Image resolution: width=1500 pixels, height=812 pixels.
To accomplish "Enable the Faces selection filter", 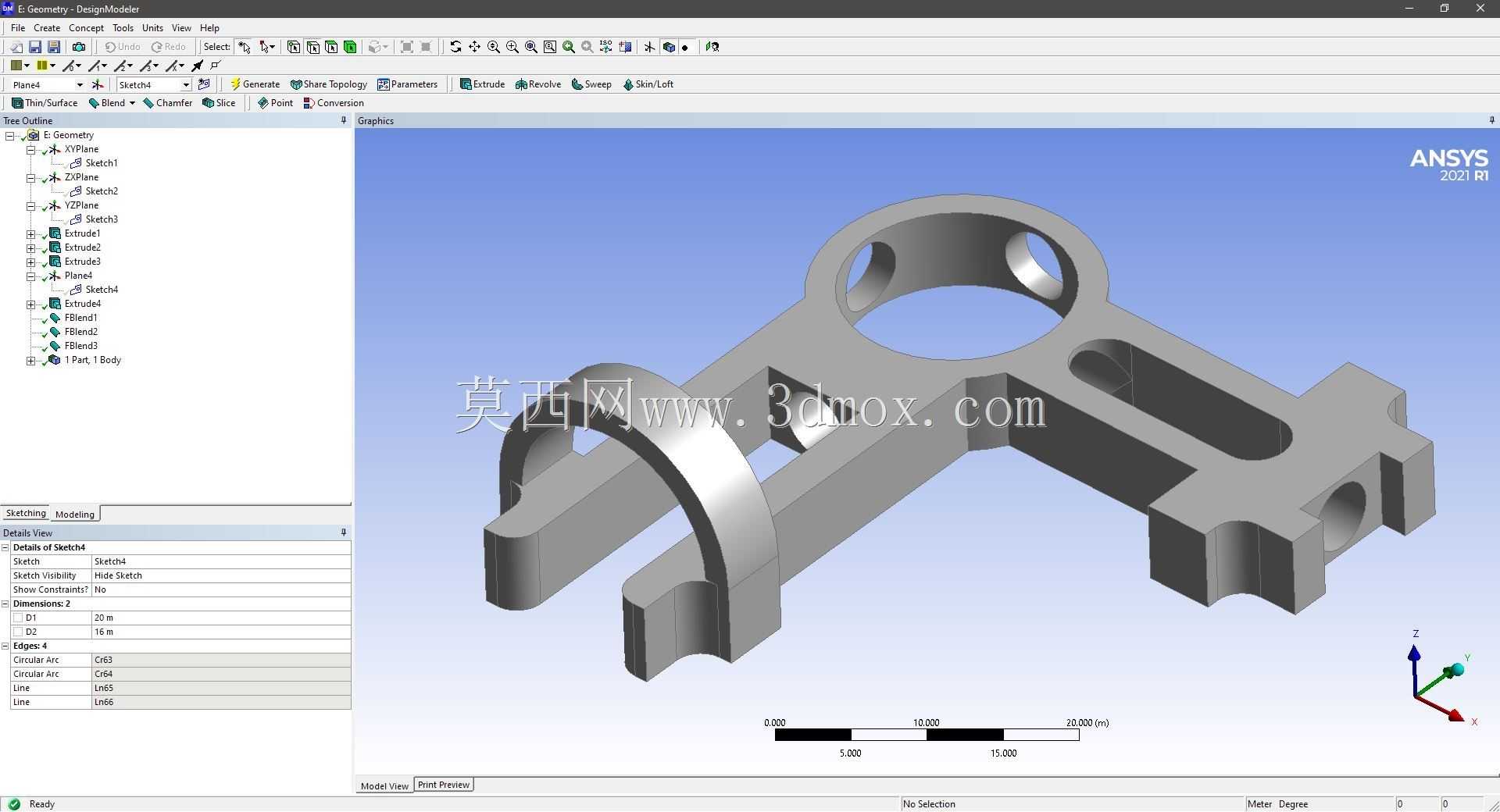I will [x=331, y=47].
